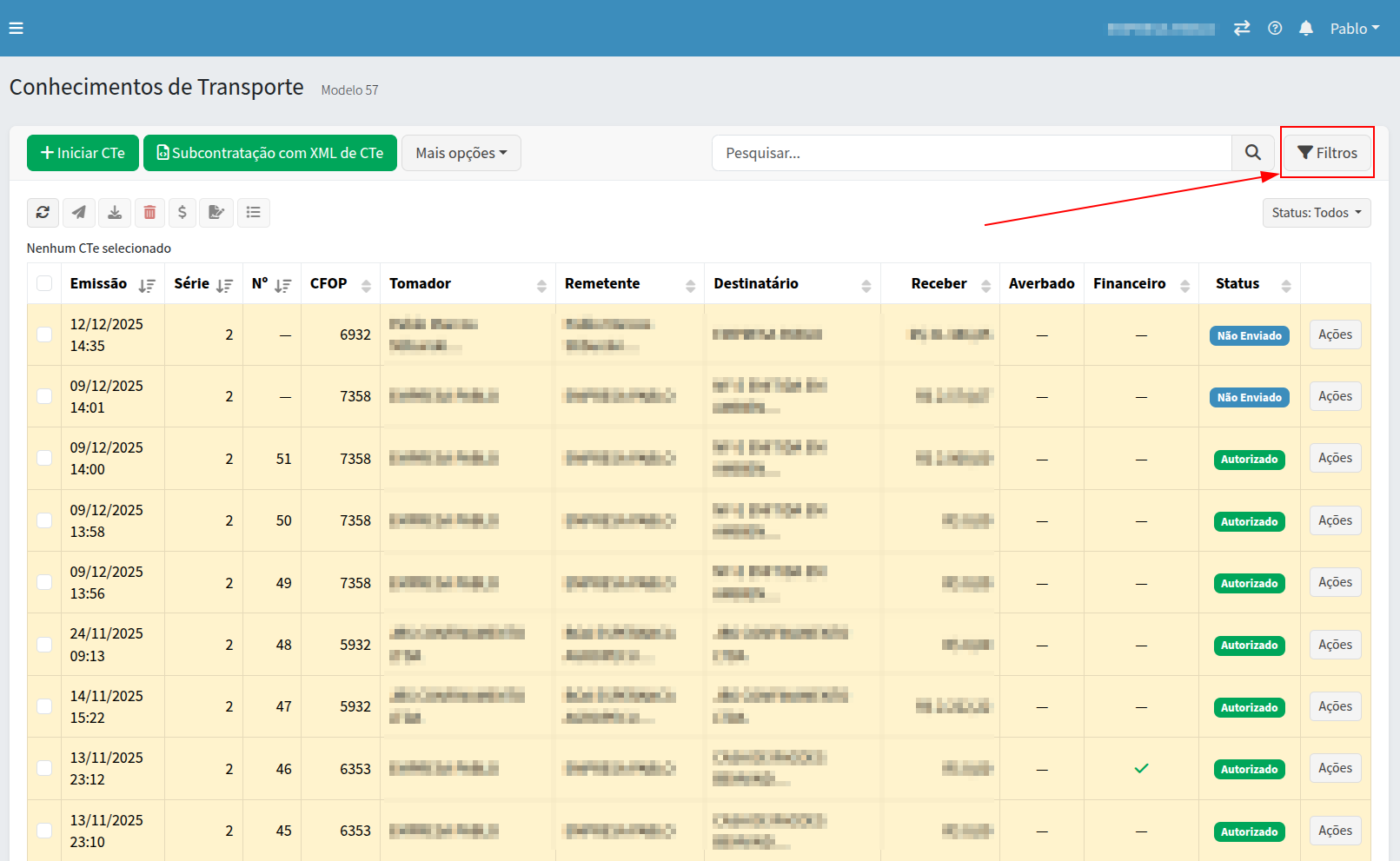
Task: Check the row for CTe number 51
Action: click(44, 458)
